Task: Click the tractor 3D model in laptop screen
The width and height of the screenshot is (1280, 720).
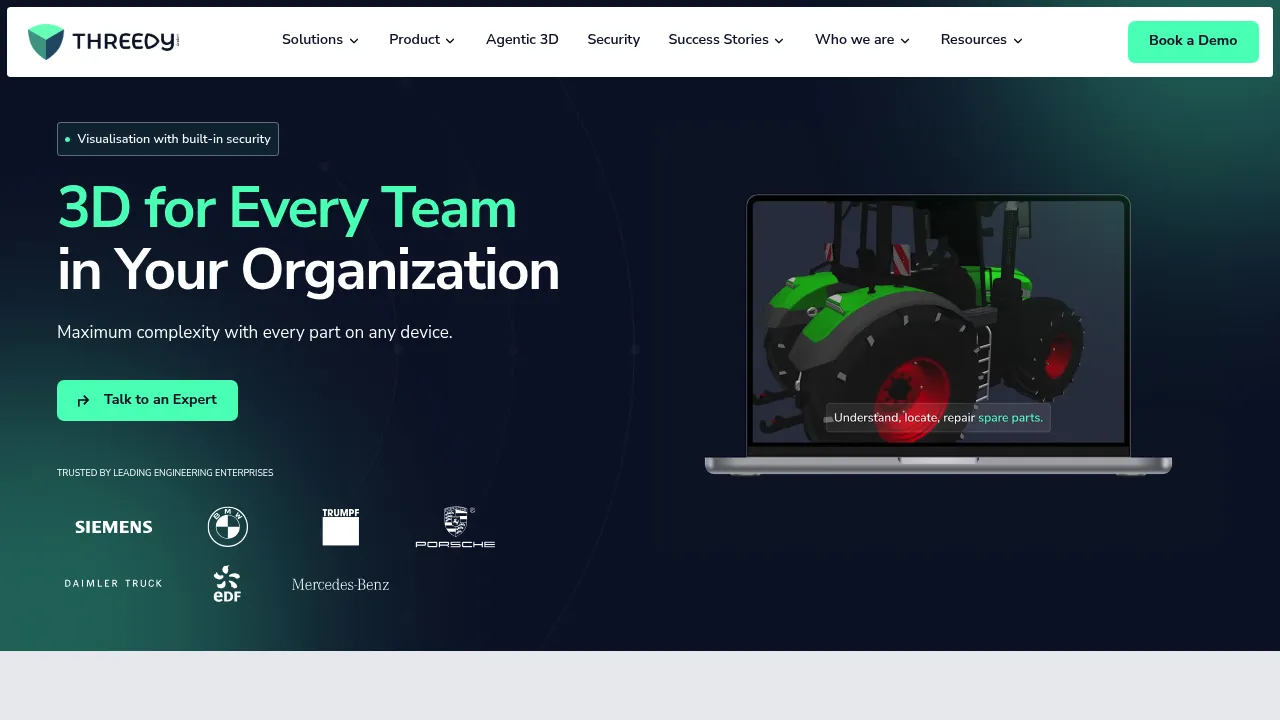Action: (938, 320)
